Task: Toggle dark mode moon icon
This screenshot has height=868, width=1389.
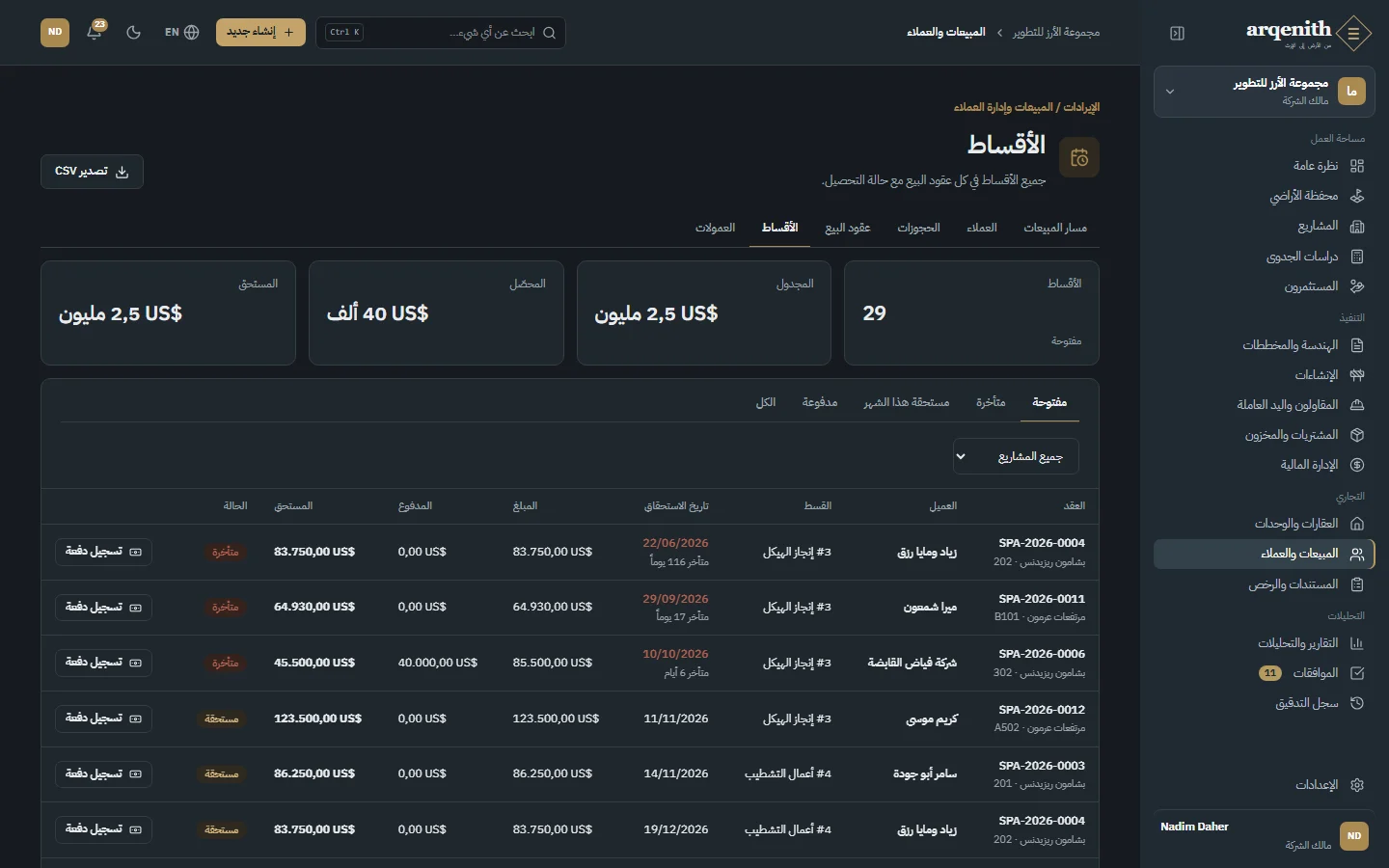Action: [x=134, y=32]
